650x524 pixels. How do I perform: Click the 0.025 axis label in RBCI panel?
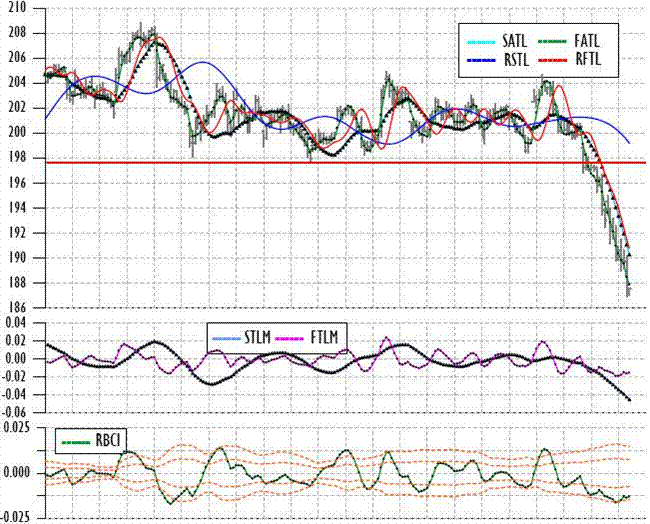pos(15,427)
